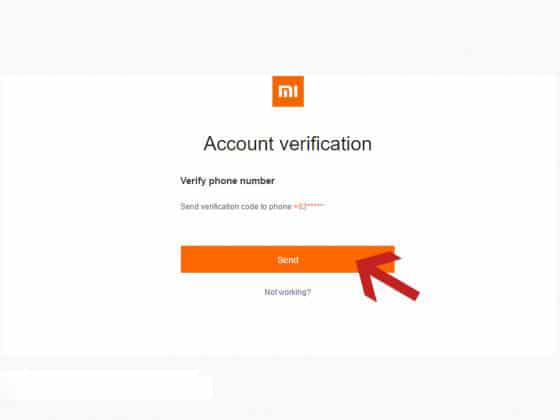This screenshot has width=560, height=420.
Task: Select the "Verify phone number" label
Action: coord(228,181)
